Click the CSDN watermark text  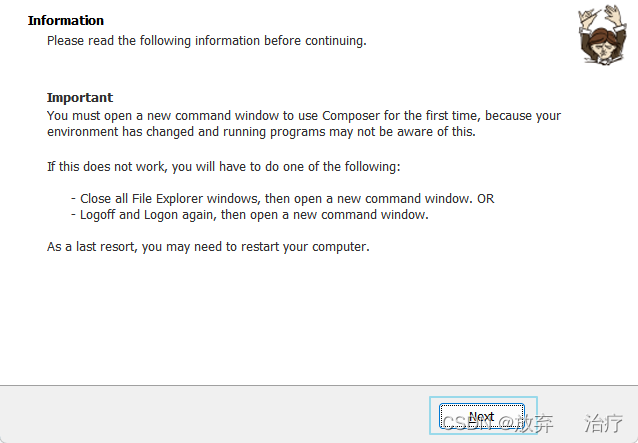pos(467,423)
